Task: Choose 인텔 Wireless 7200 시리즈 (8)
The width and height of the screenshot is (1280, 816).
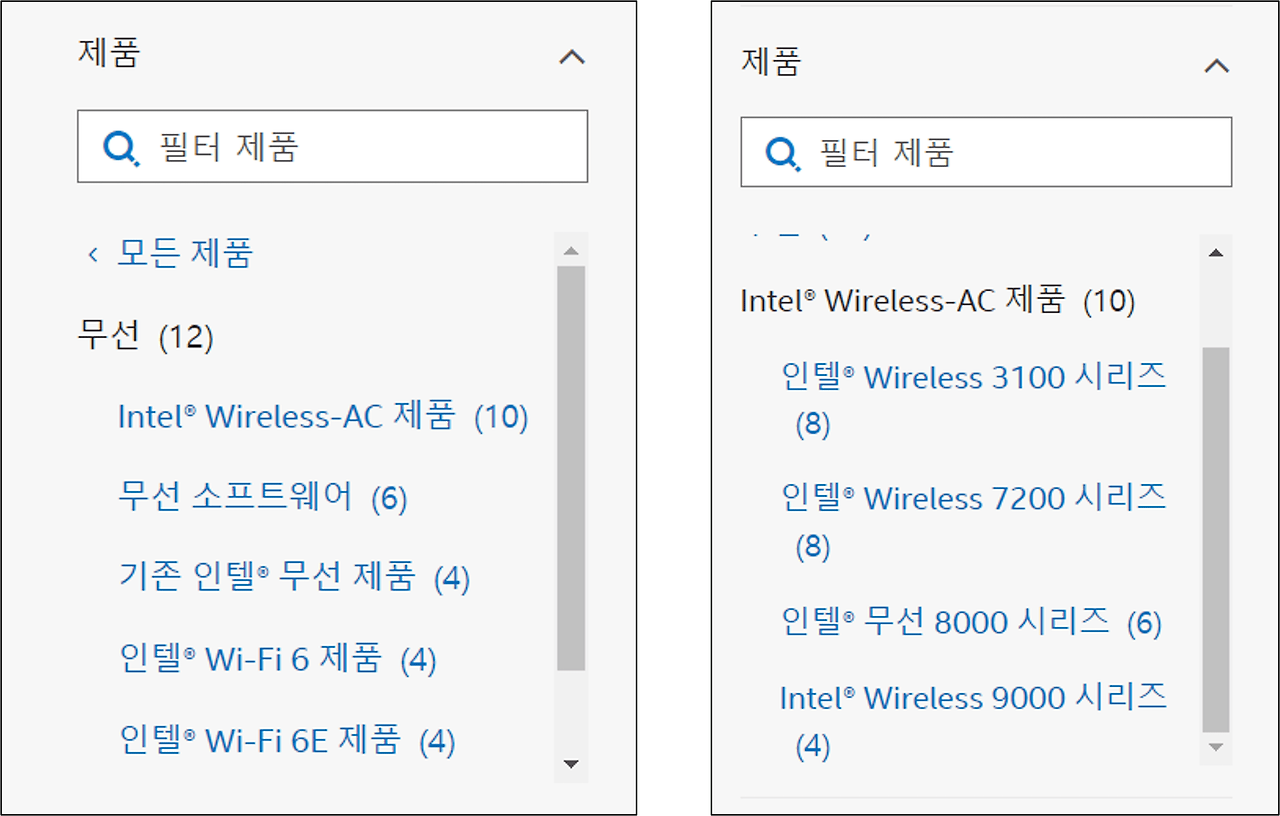Action: 974,521
